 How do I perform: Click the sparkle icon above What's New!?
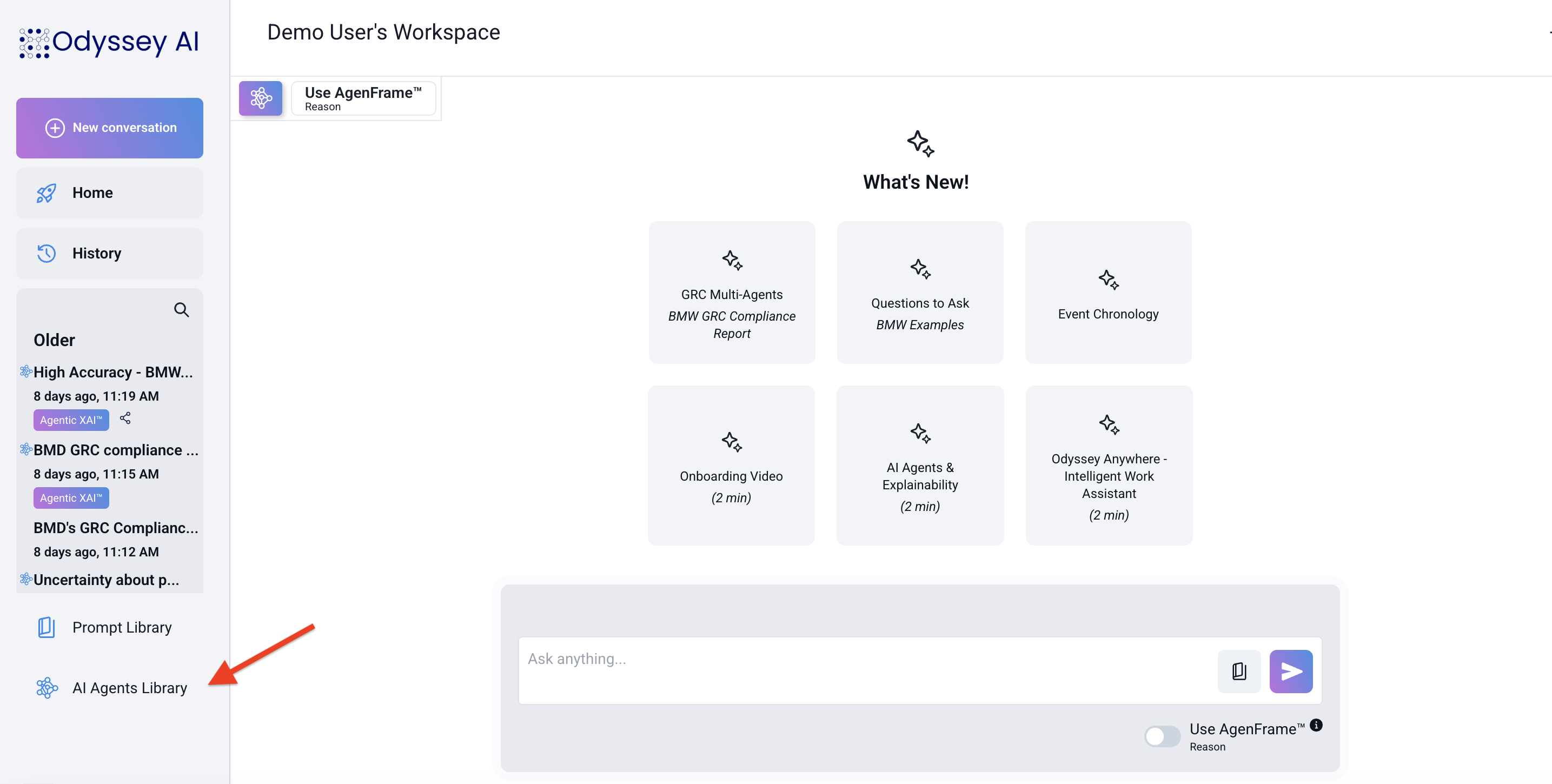tap(920, 143)
